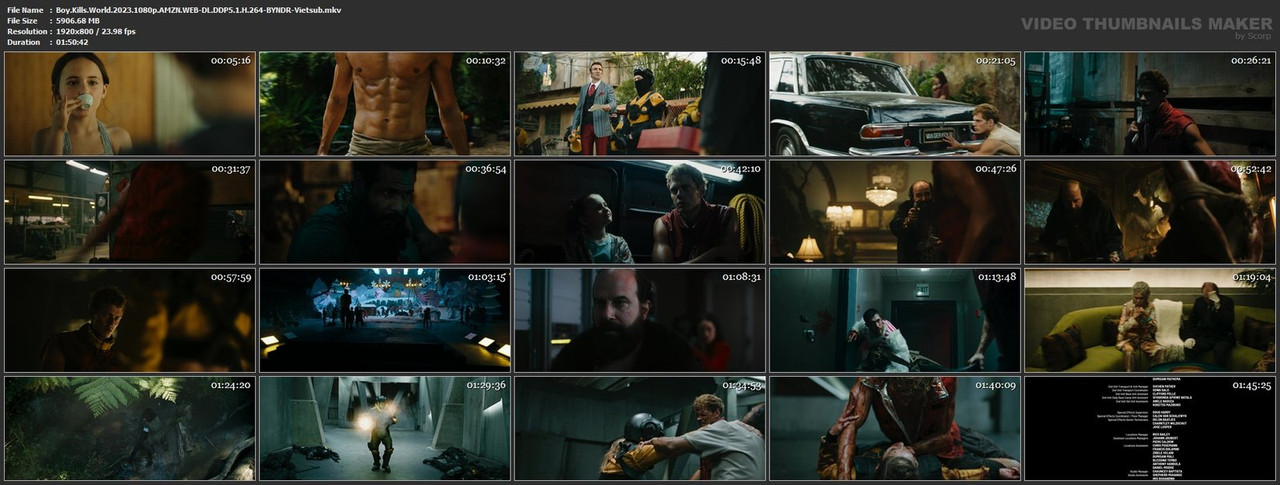Pick the credits thumbnail at 01:45:25
This screenshot has width=1280, height=485.
click(x=1150, y=428)
